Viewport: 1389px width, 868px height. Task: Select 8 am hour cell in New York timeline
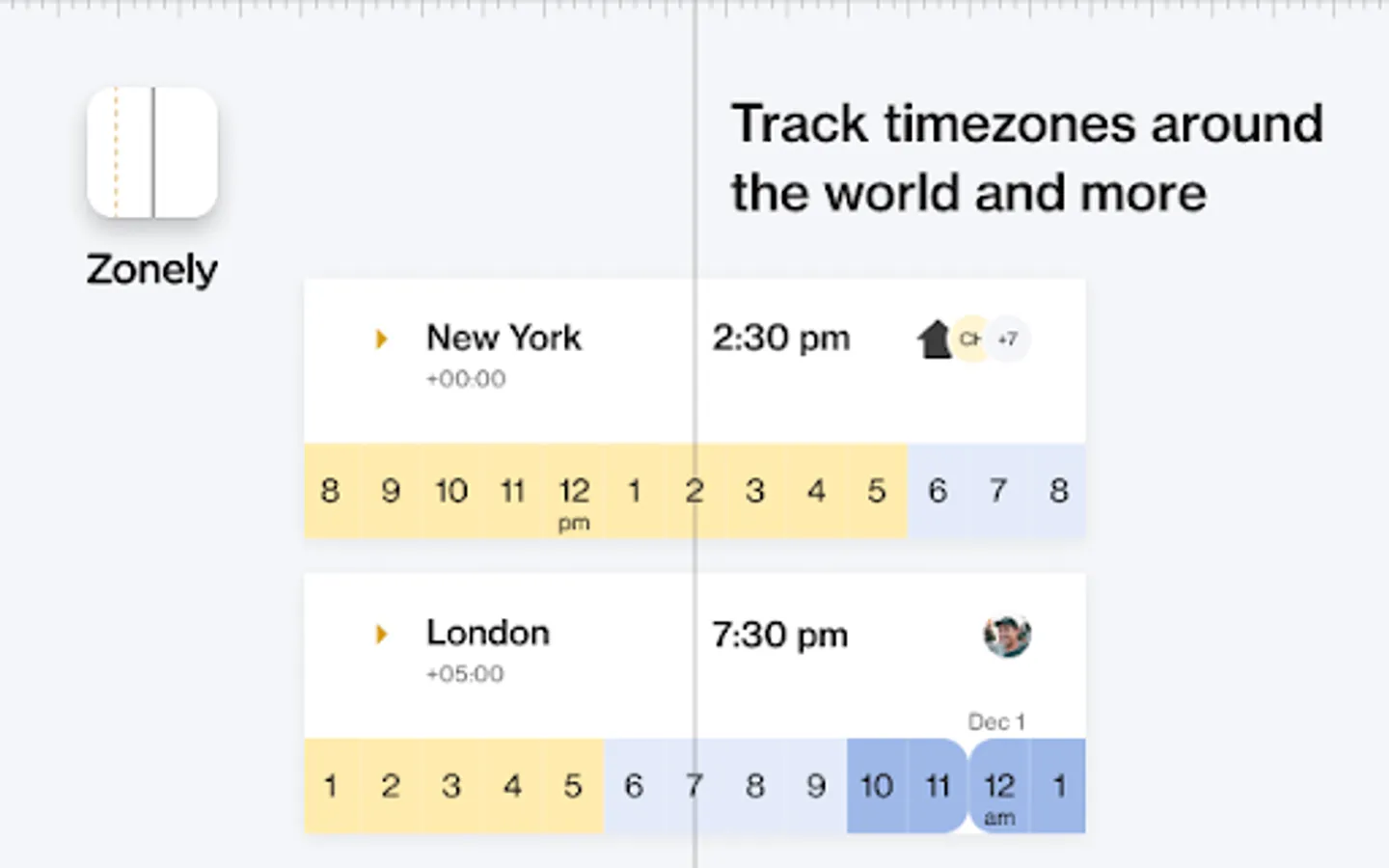331,491
